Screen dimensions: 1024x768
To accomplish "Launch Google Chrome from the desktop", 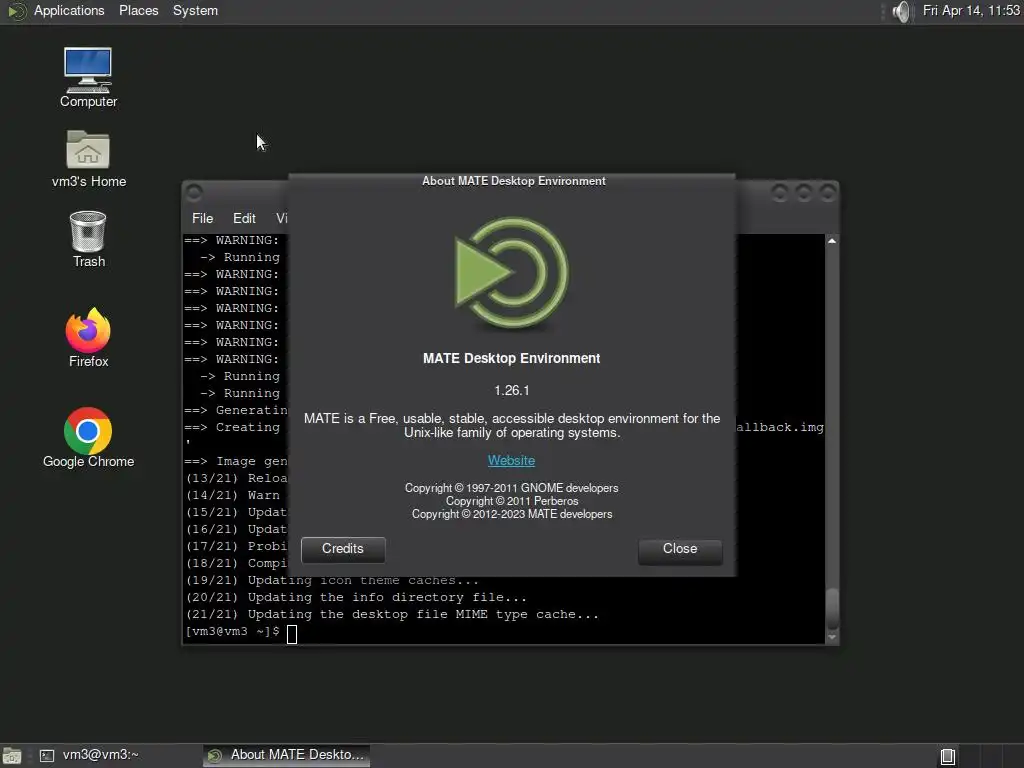I will pos(88,438).
